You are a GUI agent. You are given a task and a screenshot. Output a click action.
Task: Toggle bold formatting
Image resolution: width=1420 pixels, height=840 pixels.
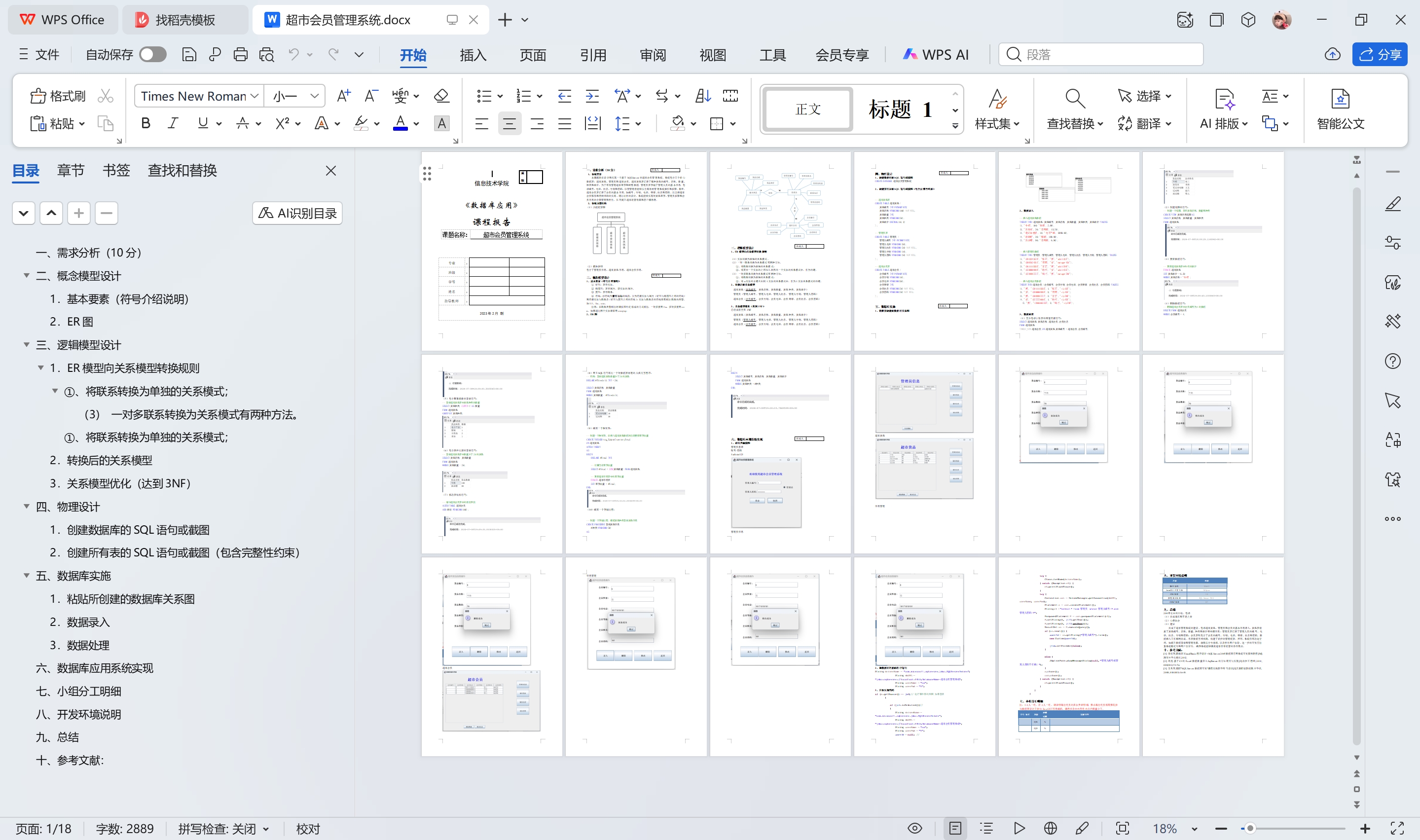pyautogui.click(x=146, y=123)
